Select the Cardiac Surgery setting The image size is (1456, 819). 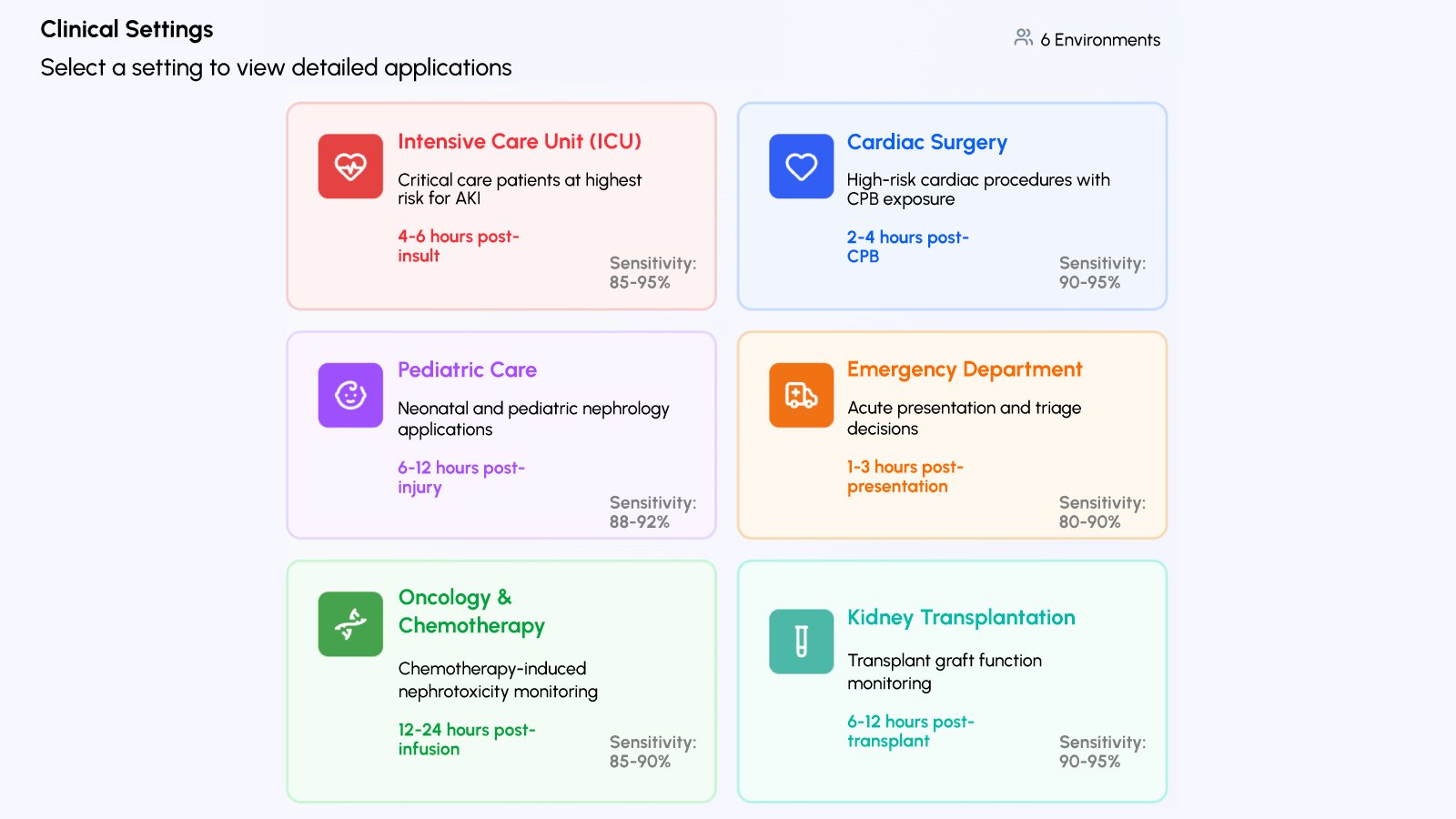(x=951, y=206)
